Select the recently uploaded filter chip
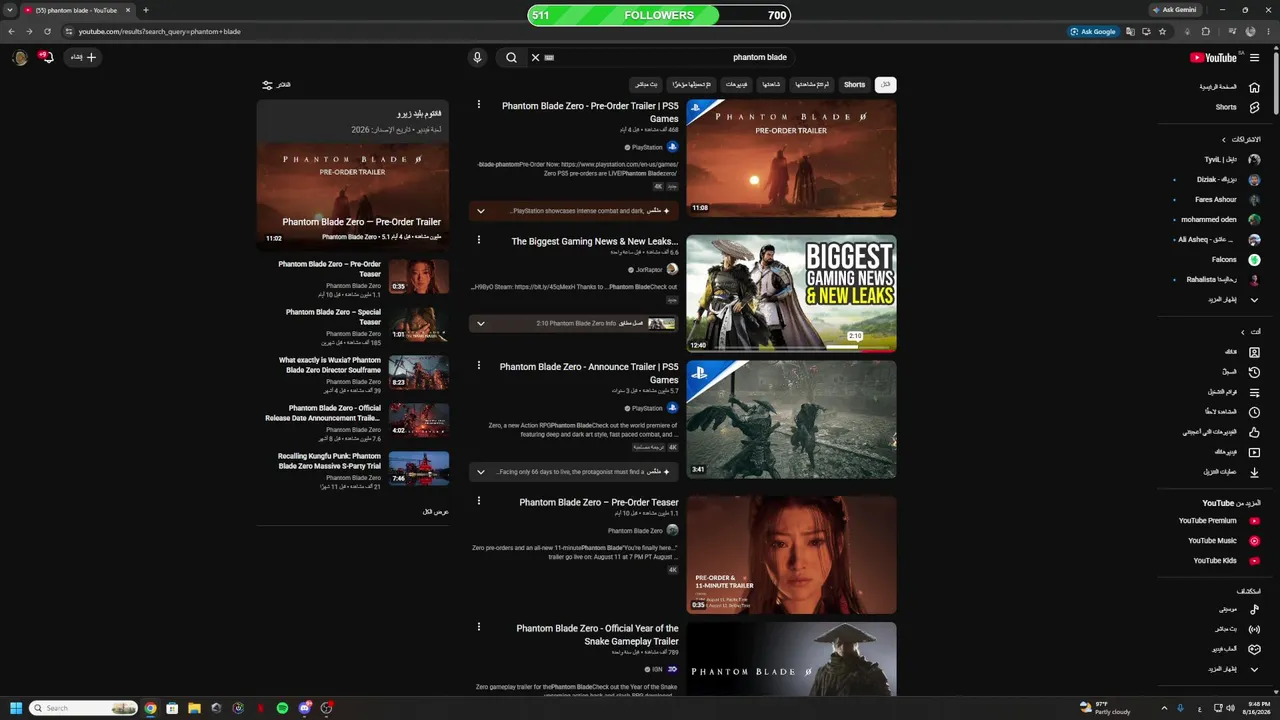Screen dimensions: 1280x720 (x=692, y=85)
